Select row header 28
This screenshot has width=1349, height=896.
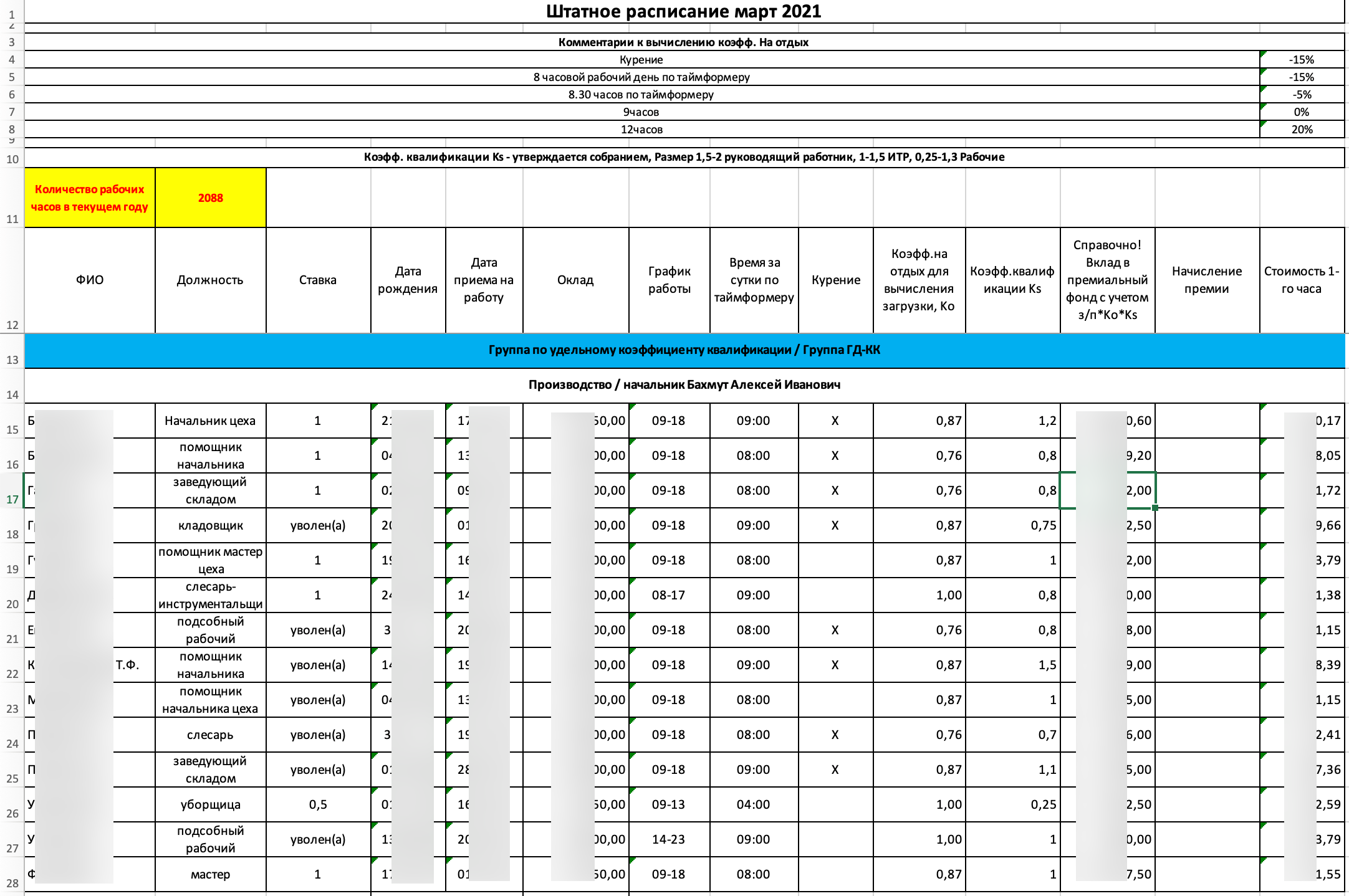click(12, 875)
